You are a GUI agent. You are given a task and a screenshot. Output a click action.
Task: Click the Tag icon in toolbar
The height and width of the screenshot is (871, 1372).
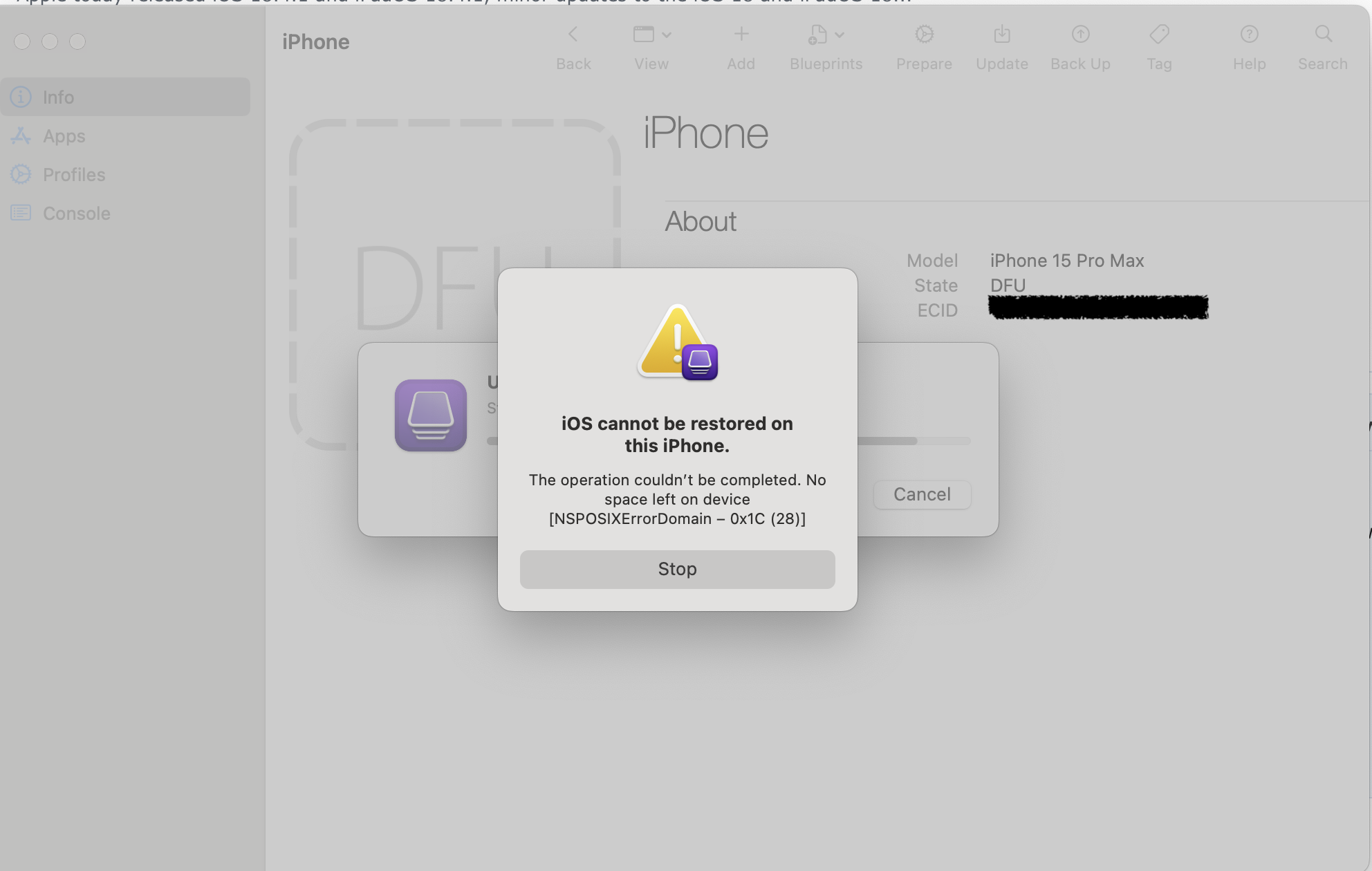tap(1159, 34)
